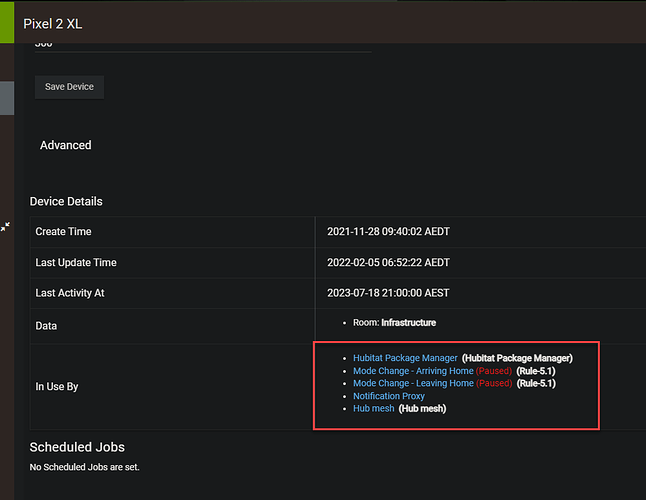The image size is (646, 500).
Task: Click the Last Update Time timestamp value
Action: (x=388, y=263)
